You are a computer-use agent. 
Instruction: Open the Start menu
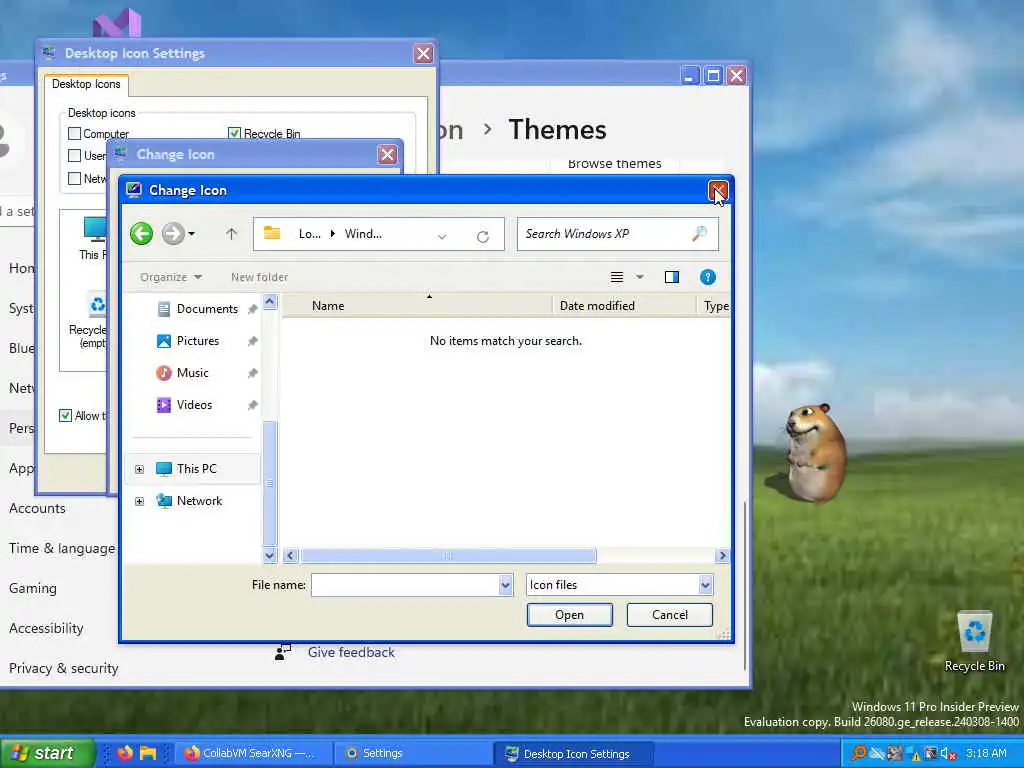point(47,753)
